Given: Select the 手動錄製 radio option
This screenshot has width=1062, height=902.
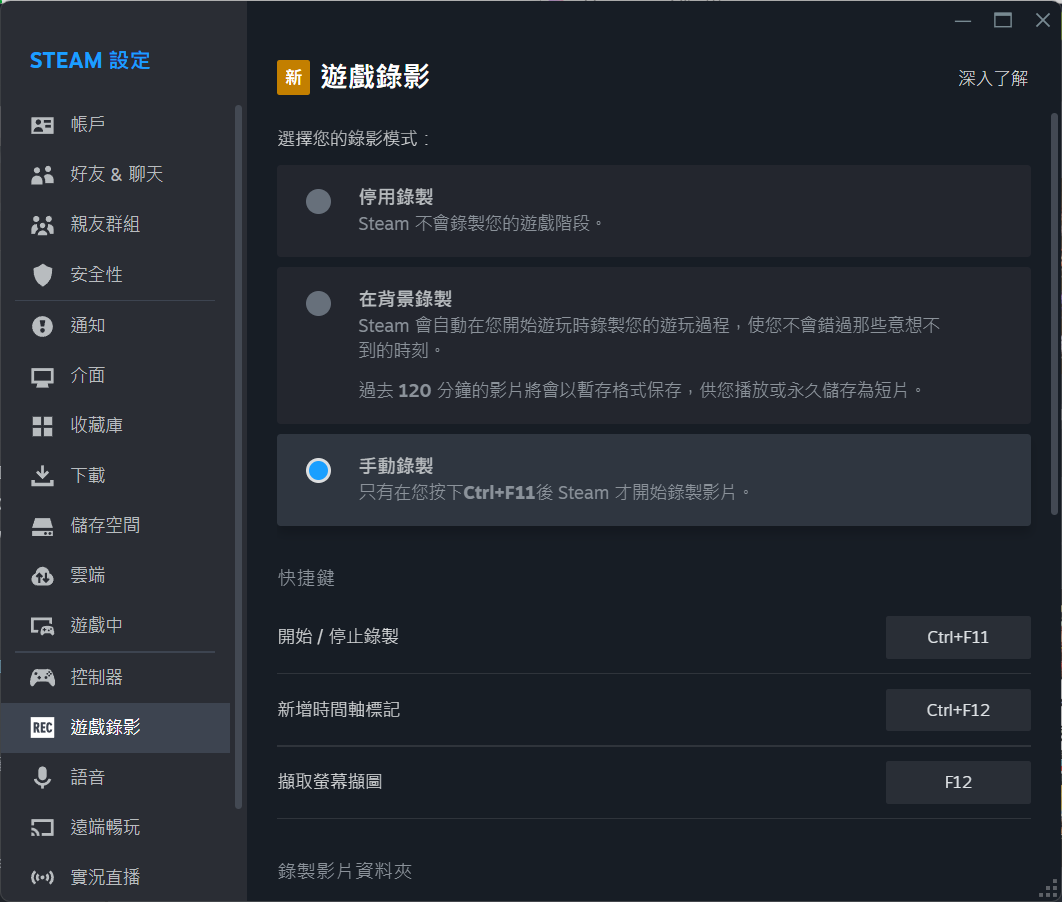Looking at the screenshot, I should [318, 470].
